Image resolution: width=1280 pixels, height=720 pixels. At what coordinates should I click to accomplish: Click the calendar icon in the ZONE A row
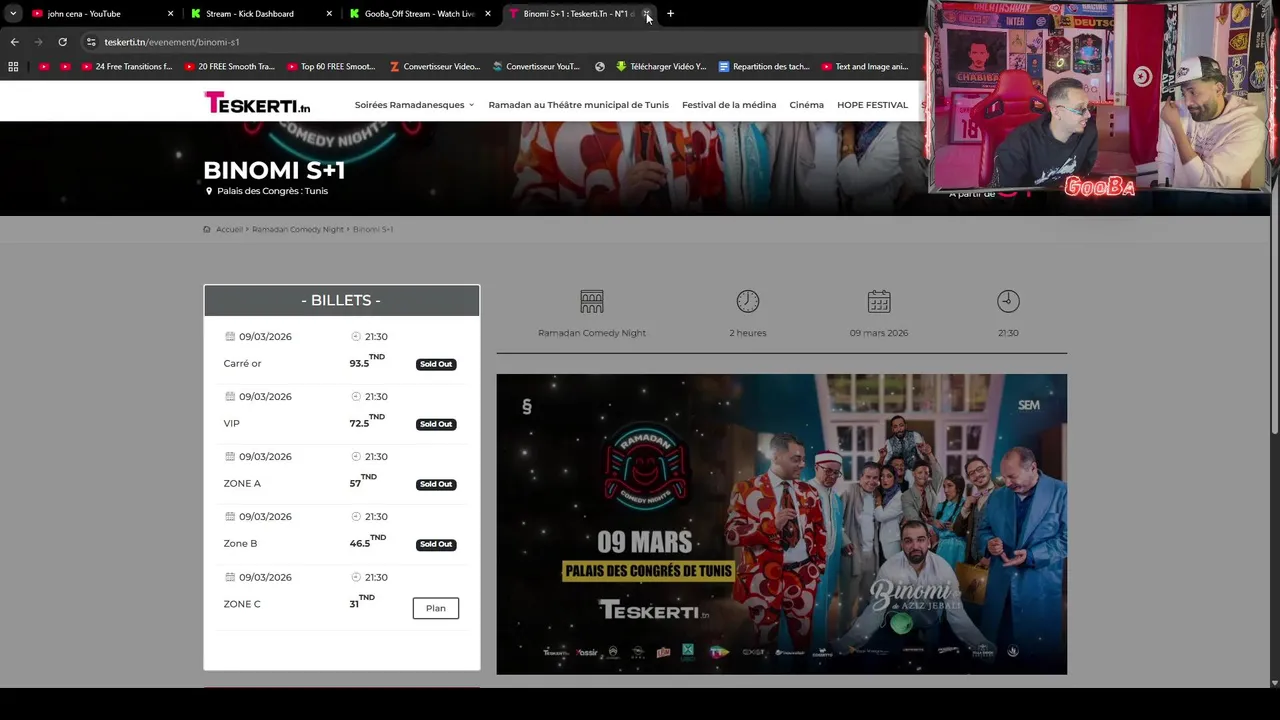point(230,456)
